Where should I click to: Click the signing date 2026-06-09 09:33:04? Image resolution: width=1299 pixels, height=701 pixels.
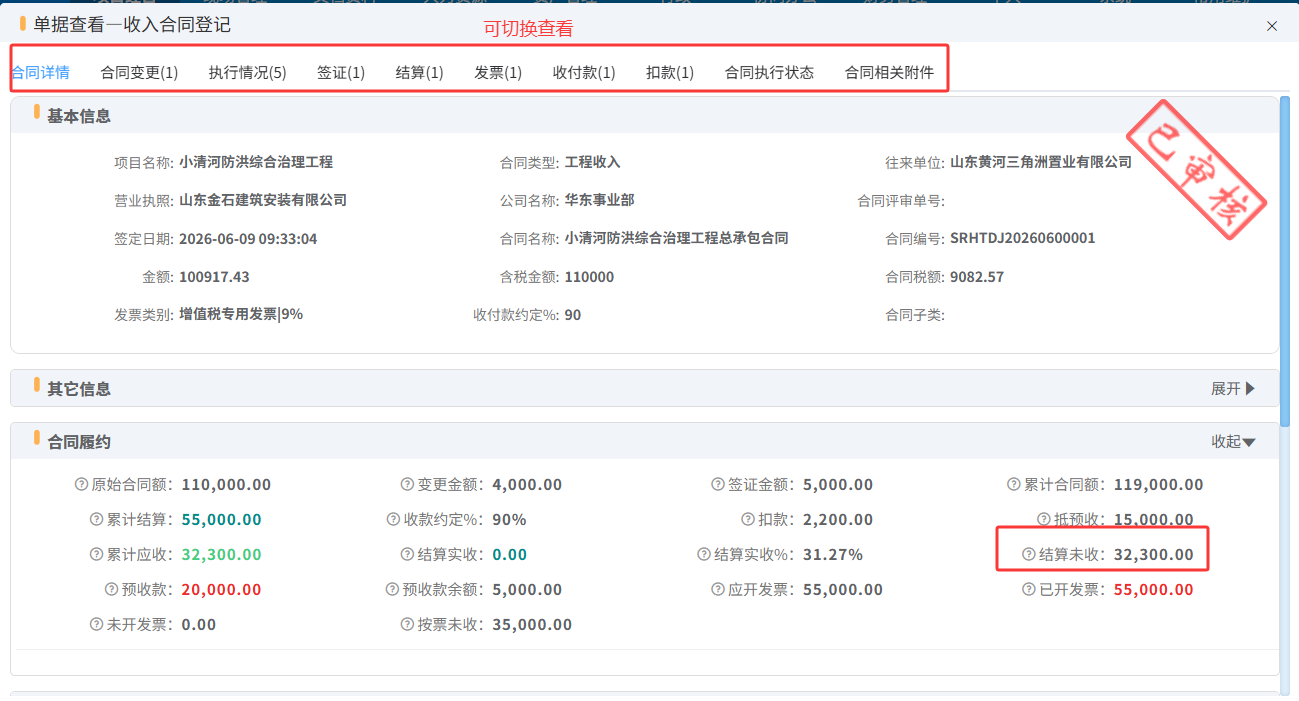[248, 239]
